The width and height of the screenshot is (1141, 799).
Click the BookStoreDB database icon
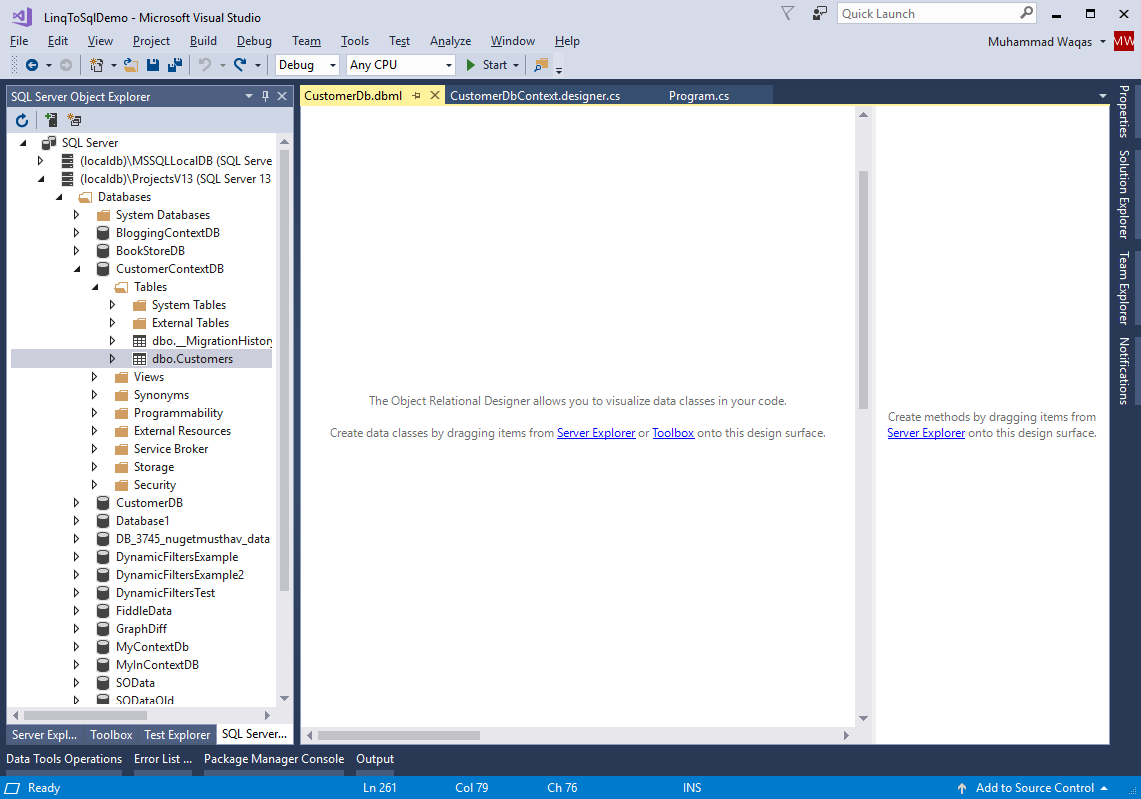pos(103,251)
